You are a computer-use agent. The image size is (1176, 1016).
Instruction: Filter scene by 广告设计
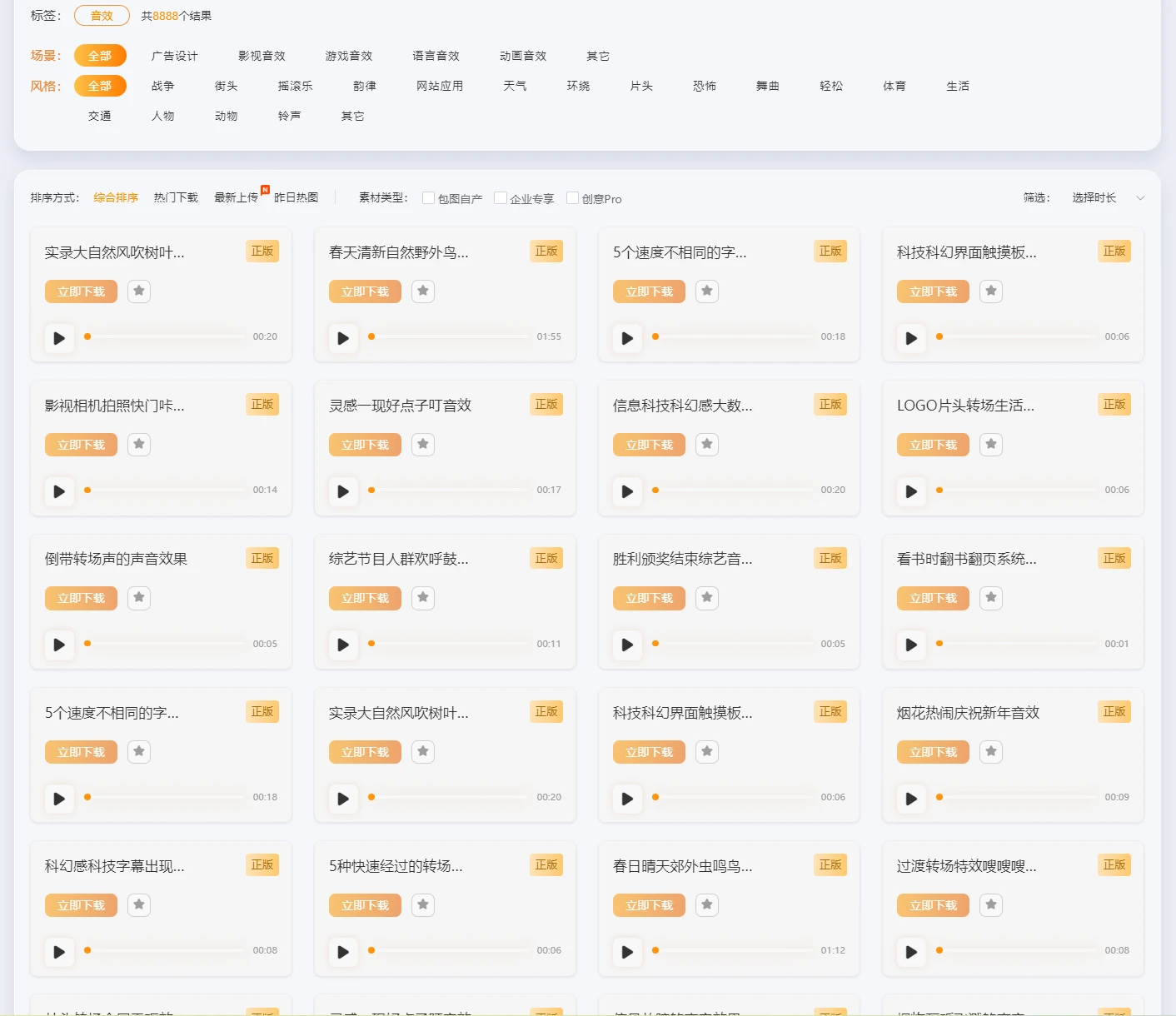point(175,56)
